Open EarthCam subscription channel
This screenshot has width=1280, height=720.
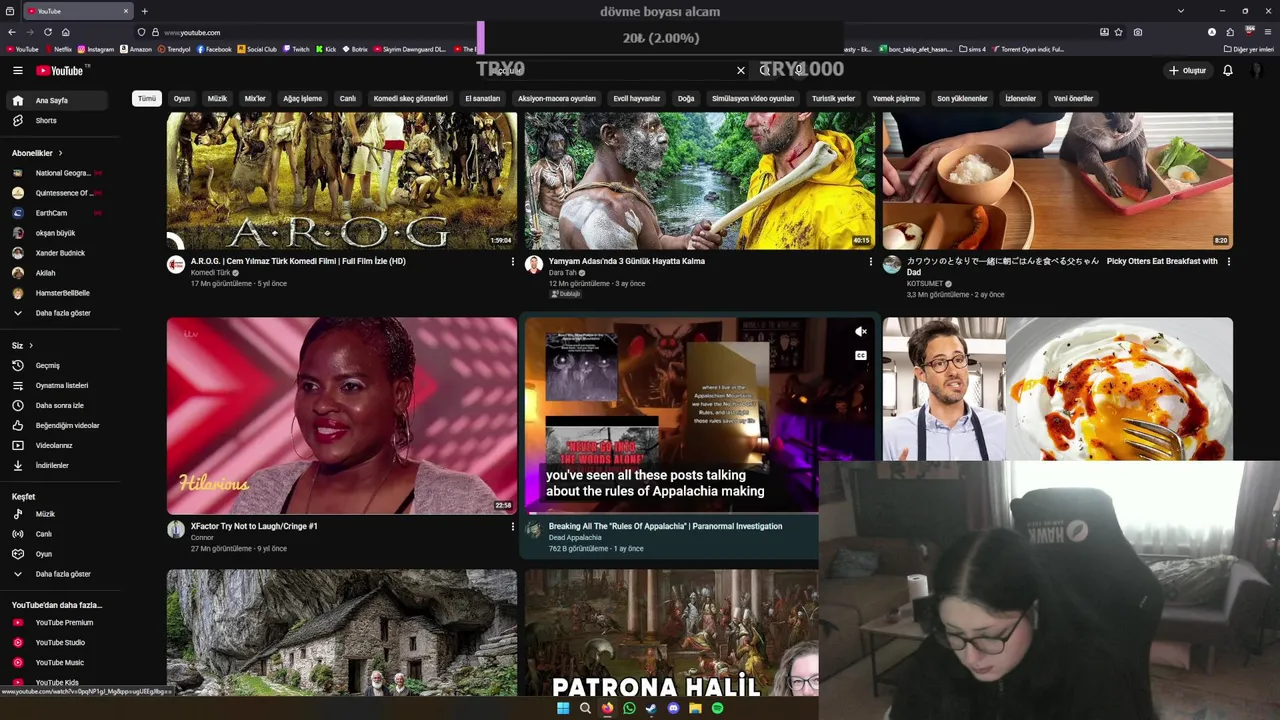point(58,213)
